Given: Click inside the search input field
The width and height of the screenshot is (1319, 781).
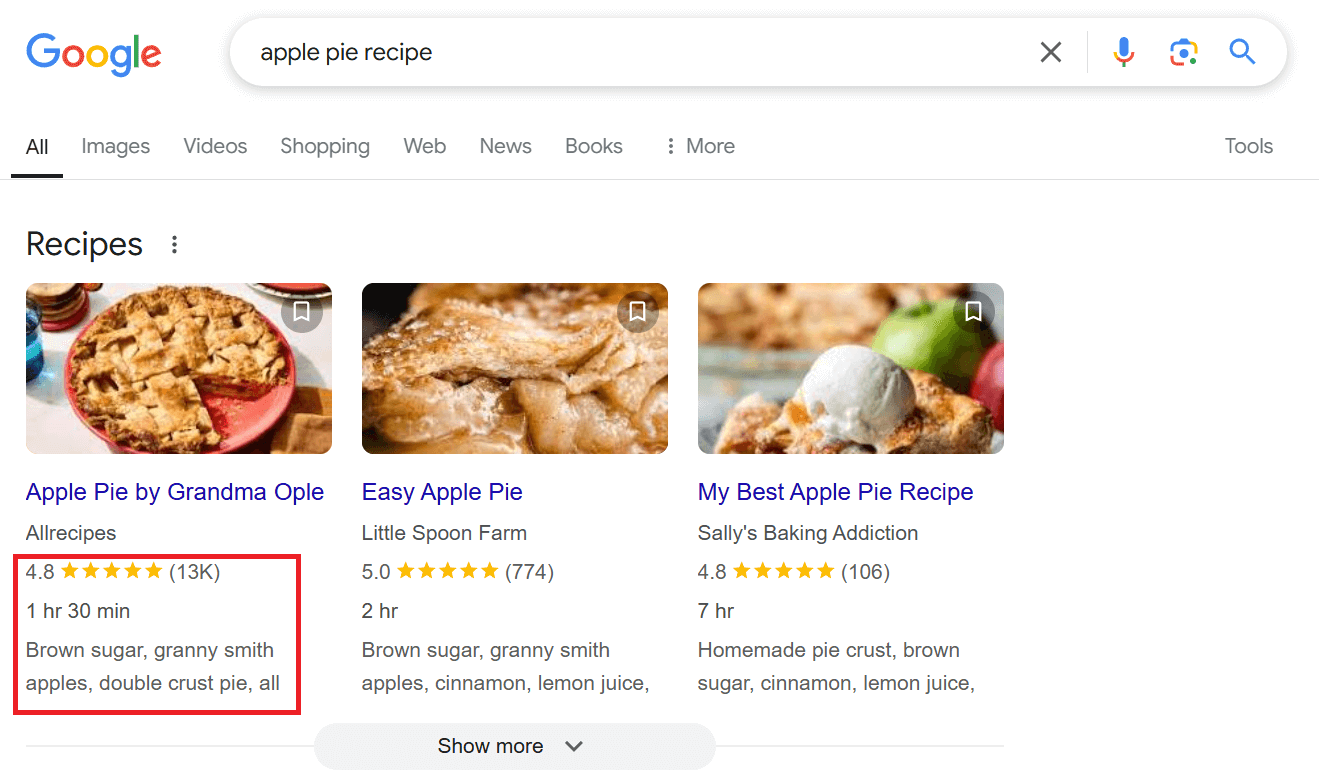Looking at the screenshot, I should tap(600, 51).
